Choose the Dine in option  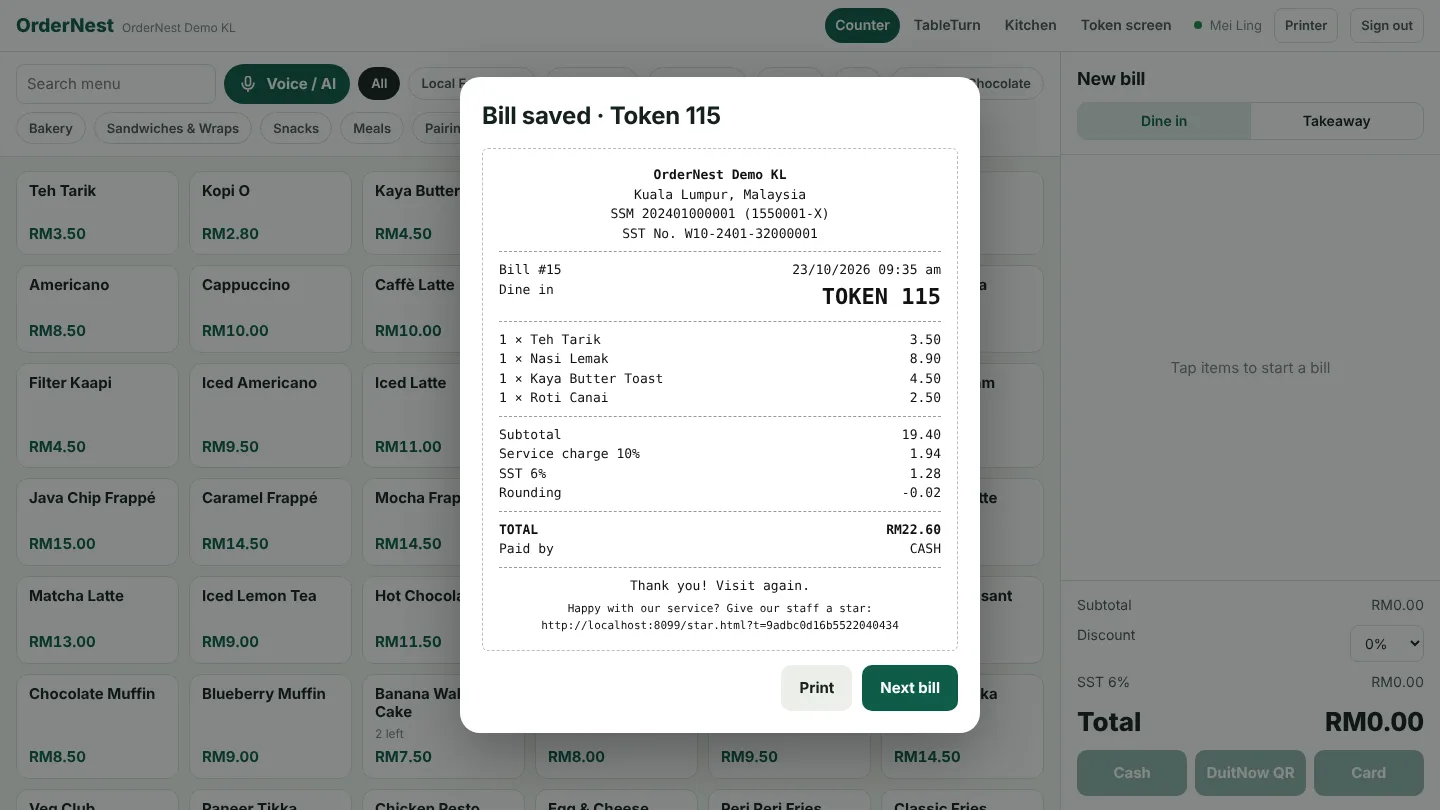(x=1164, y=121)
